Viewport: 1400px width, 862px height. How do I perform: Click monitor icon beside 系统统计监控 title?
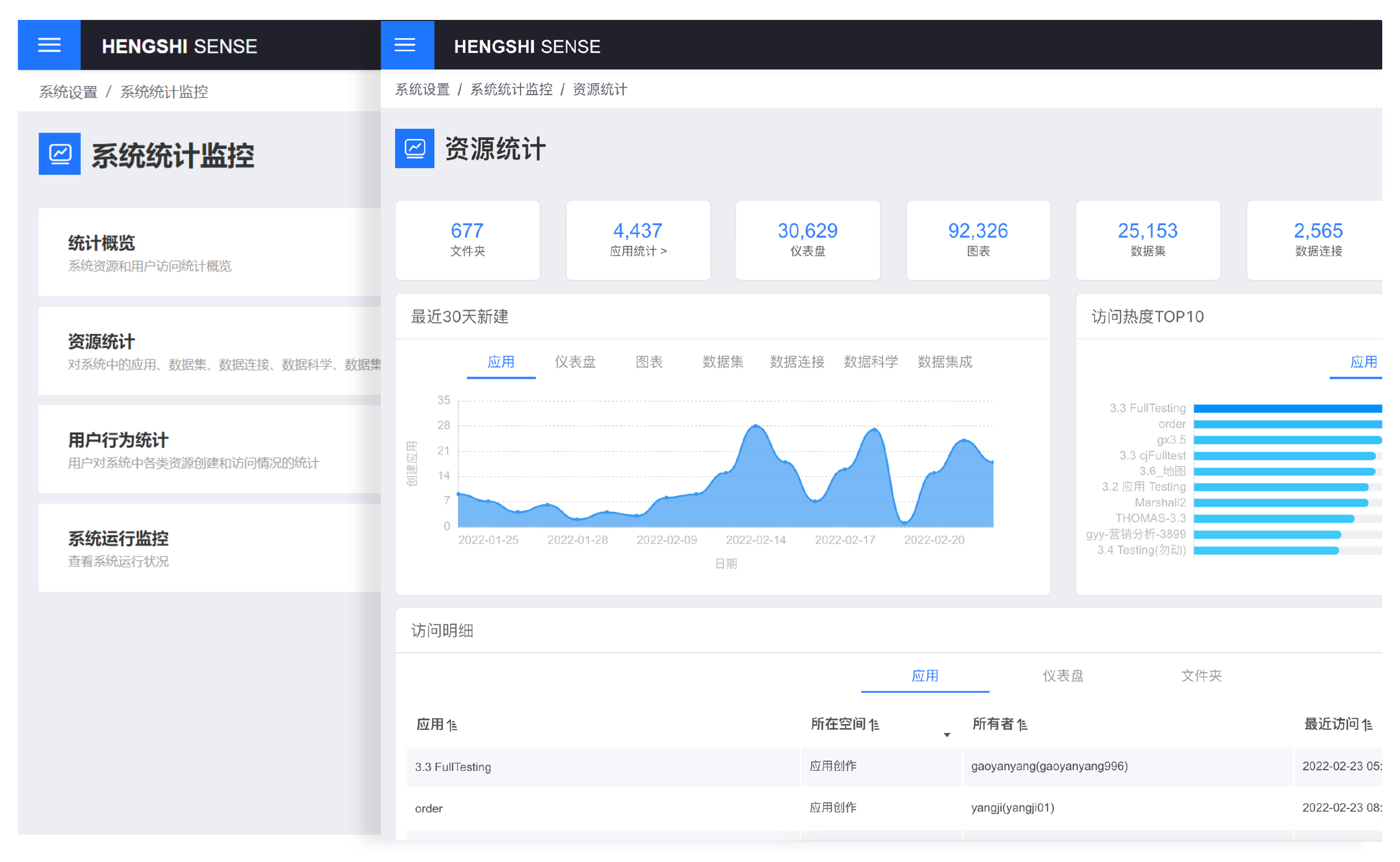click(x=59, y=154)
